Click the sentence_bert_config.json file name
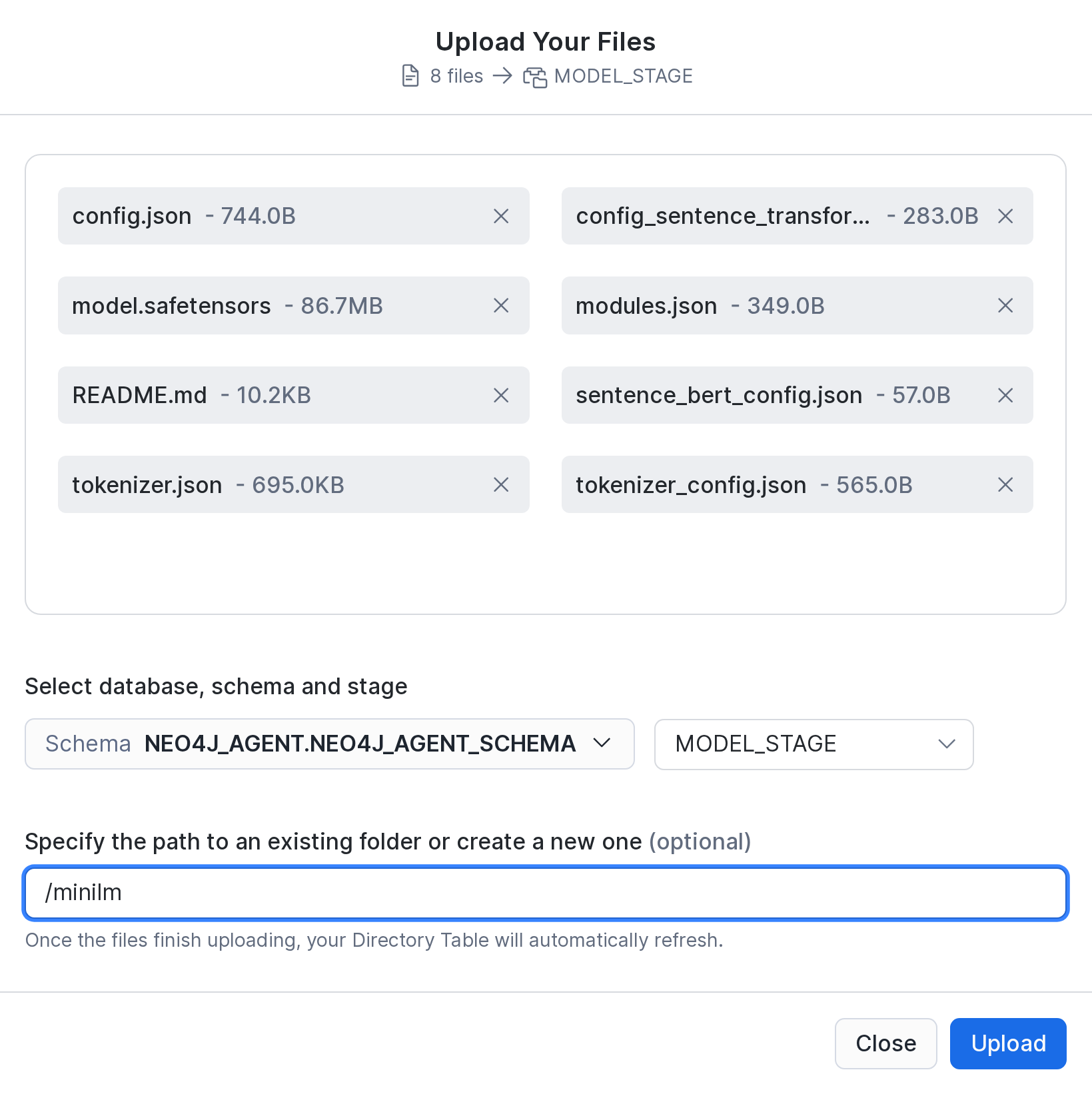The height and width of the screenshot is (1094, 1092). [x=719, y=395]
